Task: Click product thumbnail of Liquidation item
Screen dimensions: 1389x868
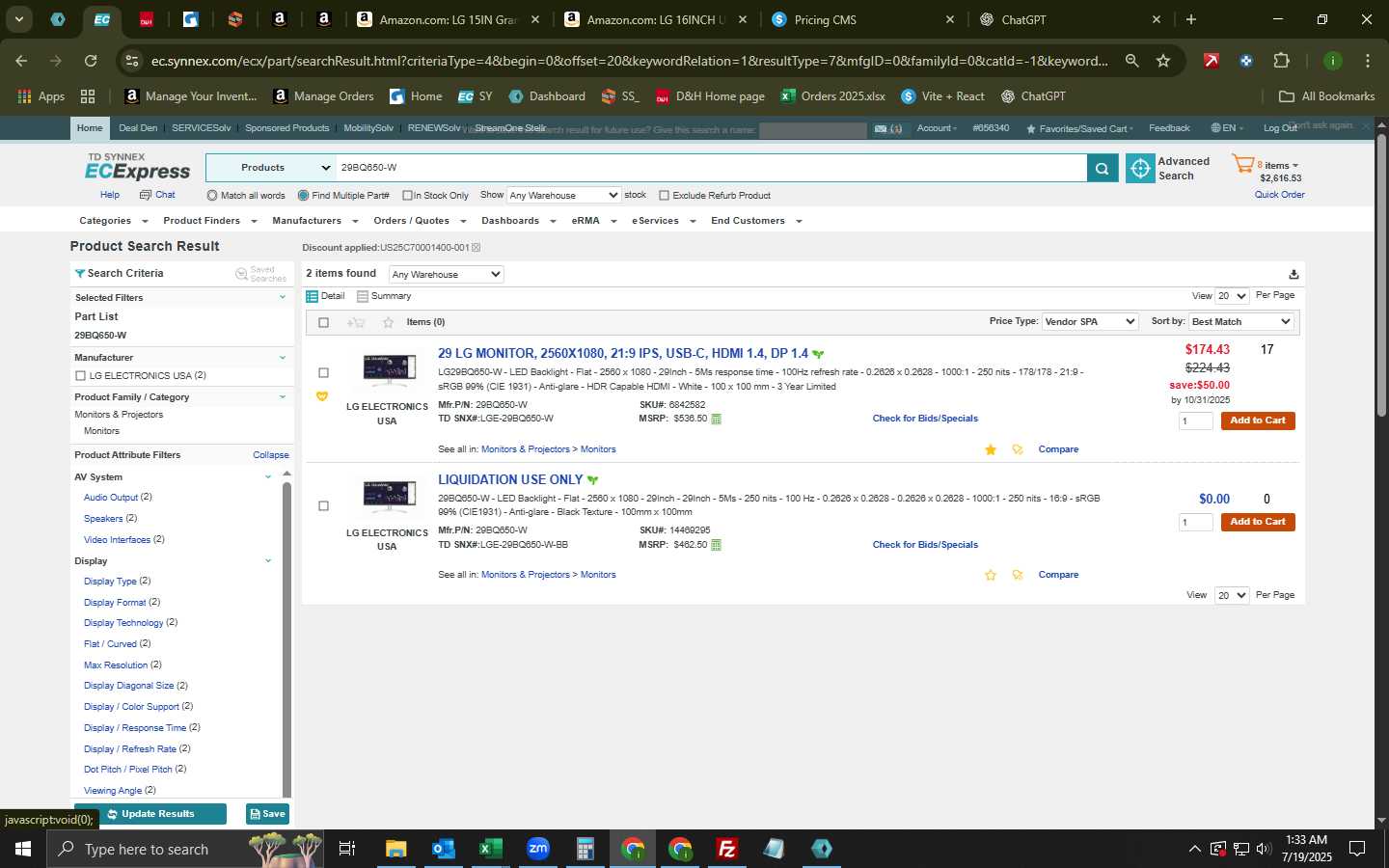Action: (x=388, y=497)
